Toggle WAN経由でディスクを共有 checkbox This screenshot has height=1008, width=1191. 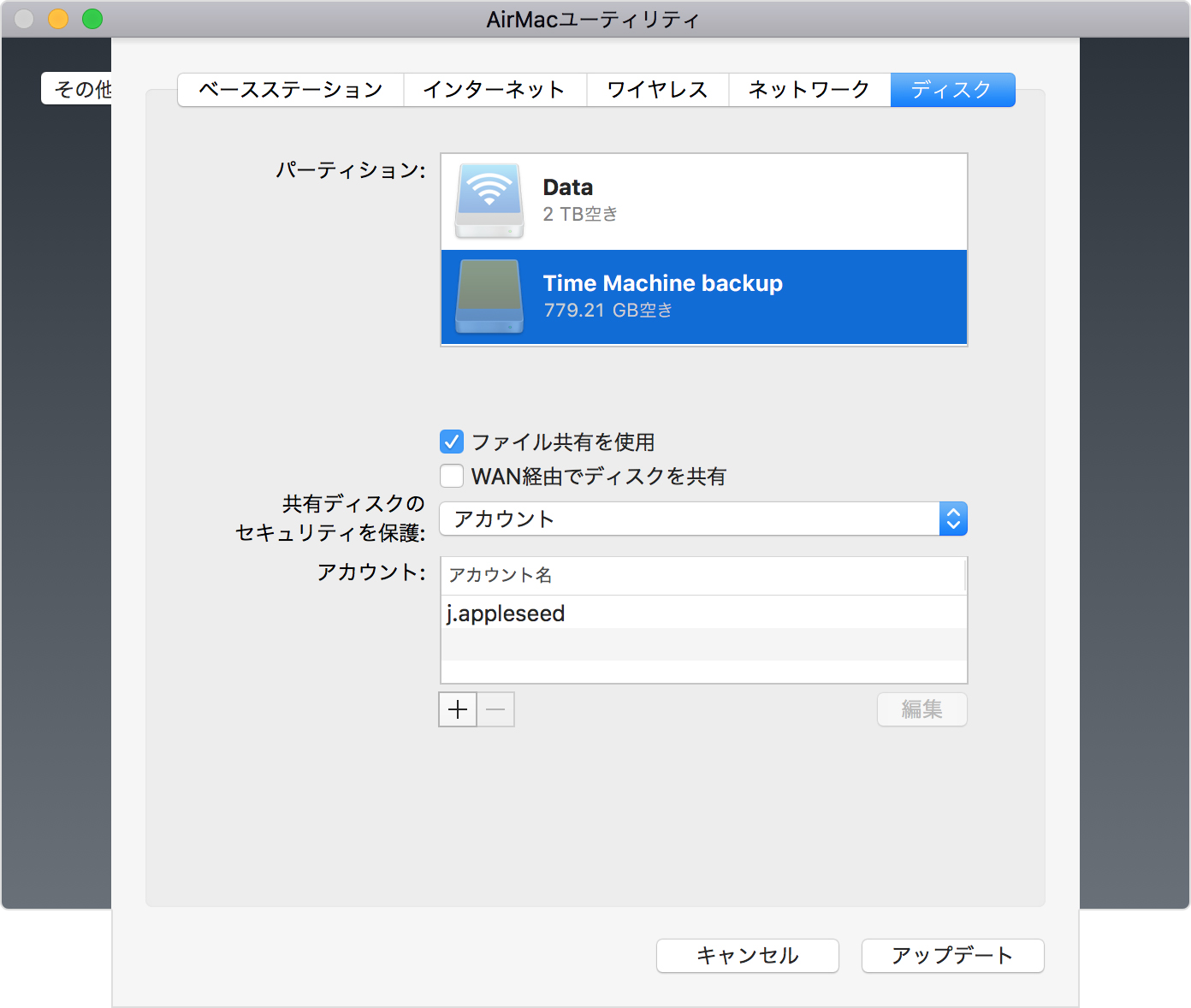(452, 476)
